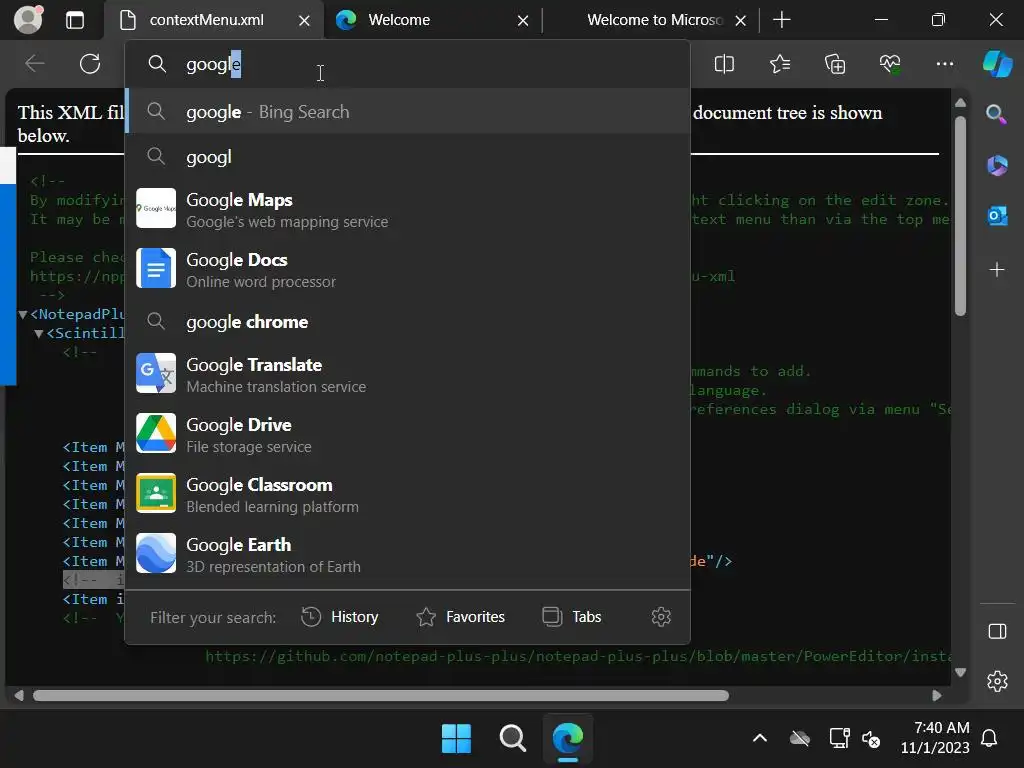
Task: Click the scroll right arrow
Action: point(936,696)
